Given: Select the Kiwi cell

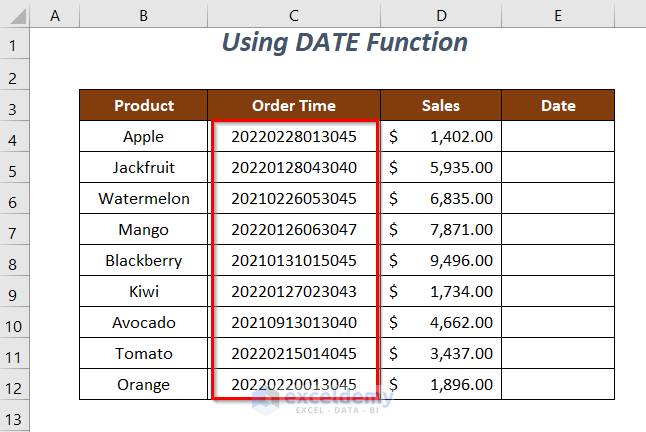Looking at the screenshot, I should coord(144,292).
